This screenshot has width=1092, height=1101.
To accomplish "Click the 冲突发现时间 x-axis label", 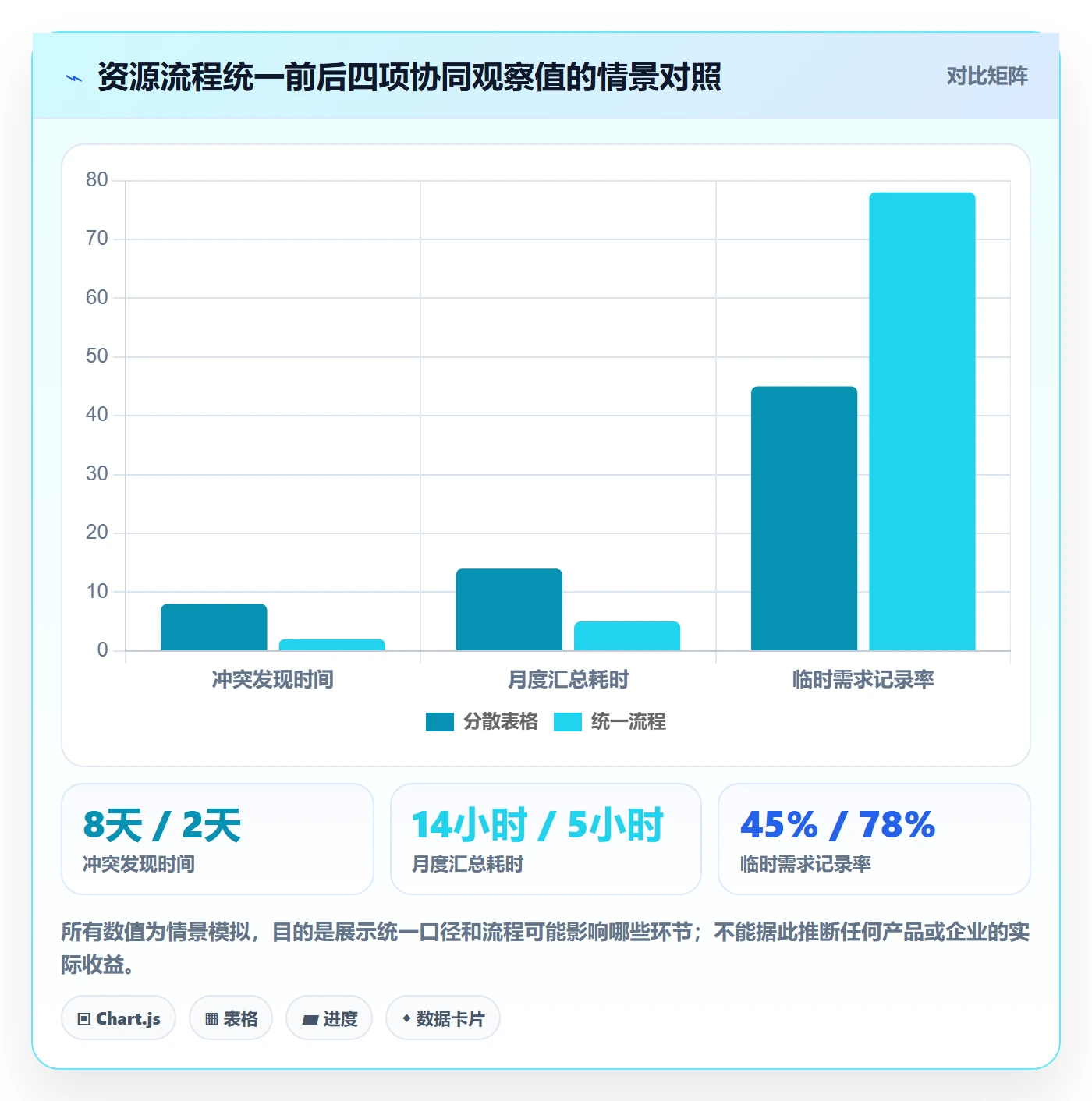I will (x=273, y=680).
